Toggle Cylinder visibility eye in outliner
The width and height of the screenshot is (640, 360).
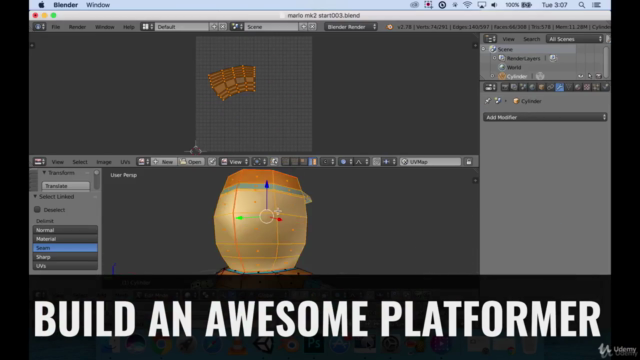[x=580, y=76]
